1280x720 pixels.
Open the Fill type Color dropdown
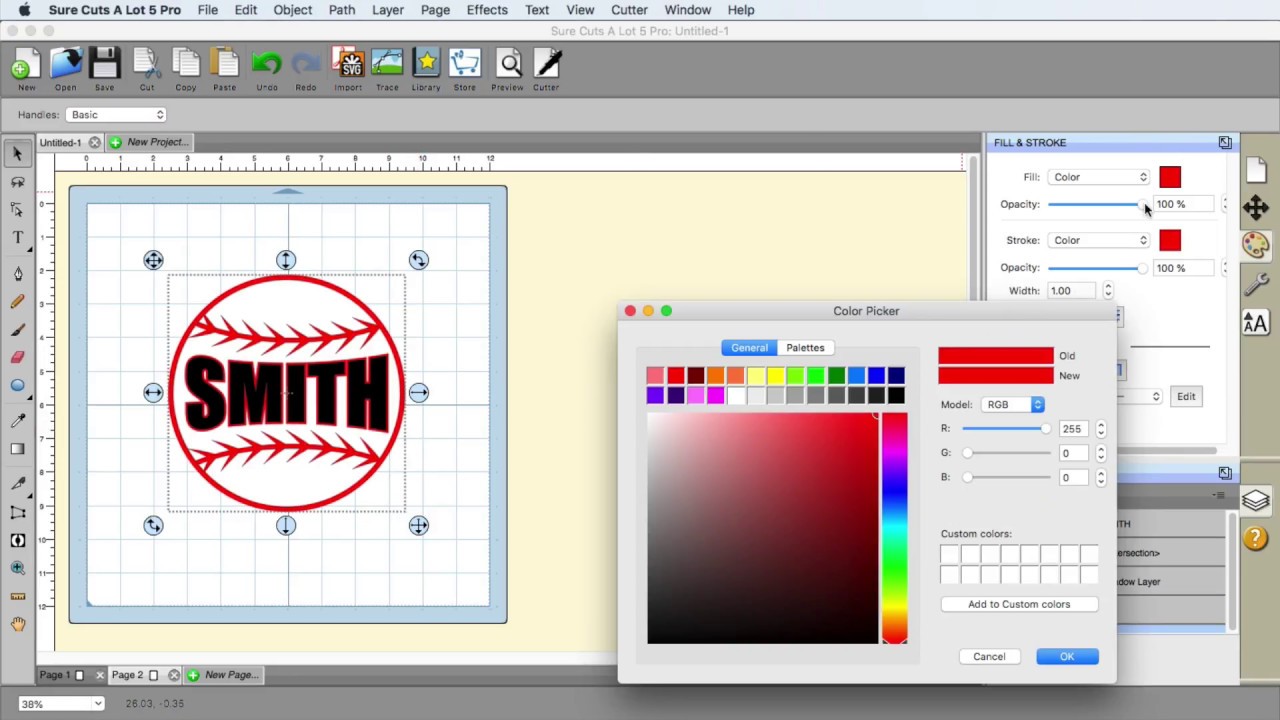pyautogui.click(x=1099, y=177)
